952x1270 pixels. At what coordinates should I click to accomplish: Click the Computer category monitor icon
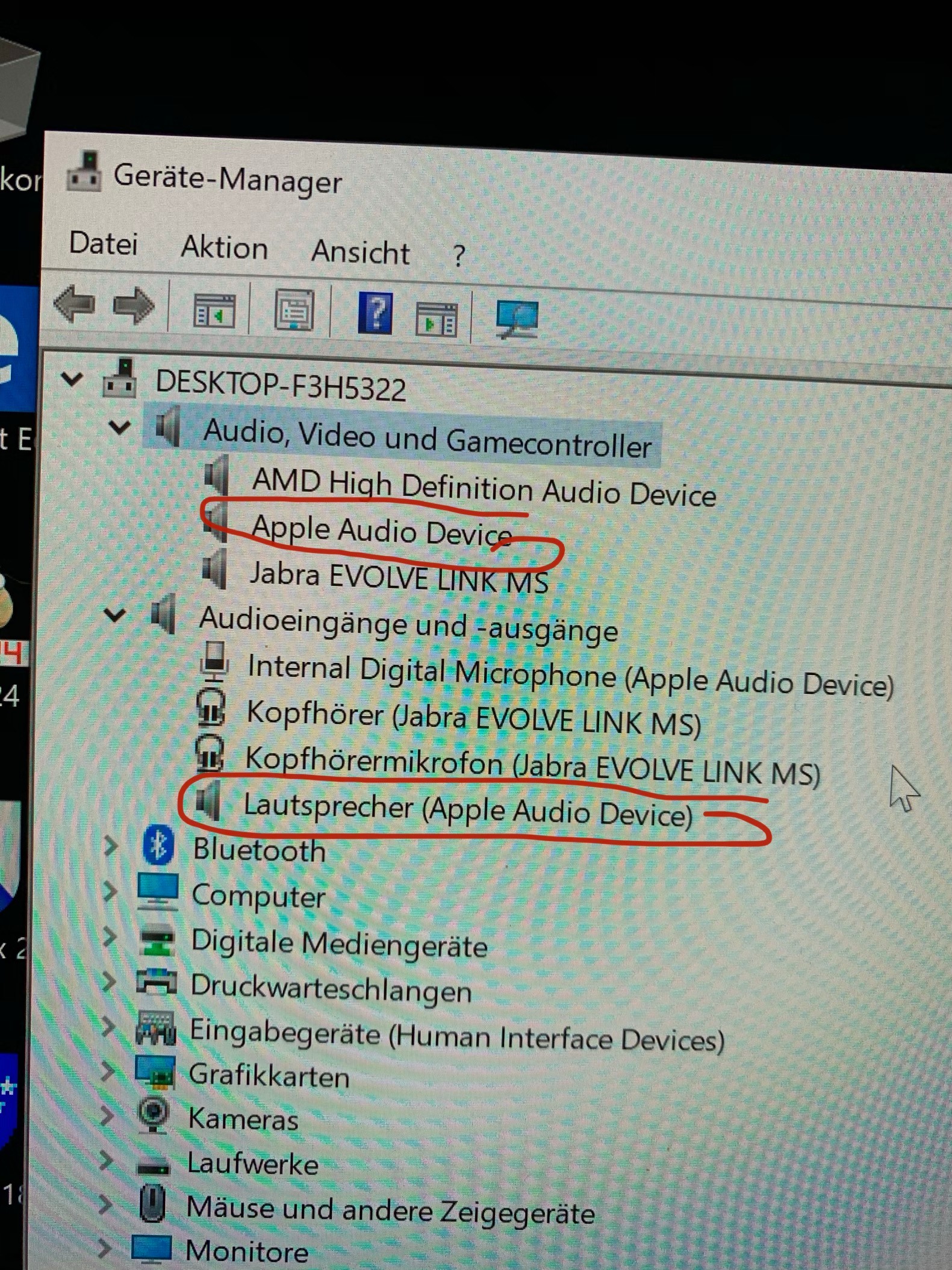158,891
